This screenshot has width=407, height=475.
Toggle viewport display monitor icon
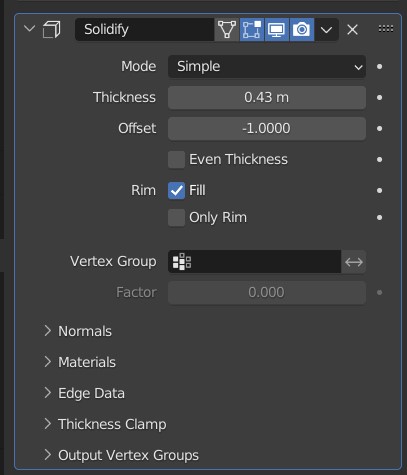(277, 30)
